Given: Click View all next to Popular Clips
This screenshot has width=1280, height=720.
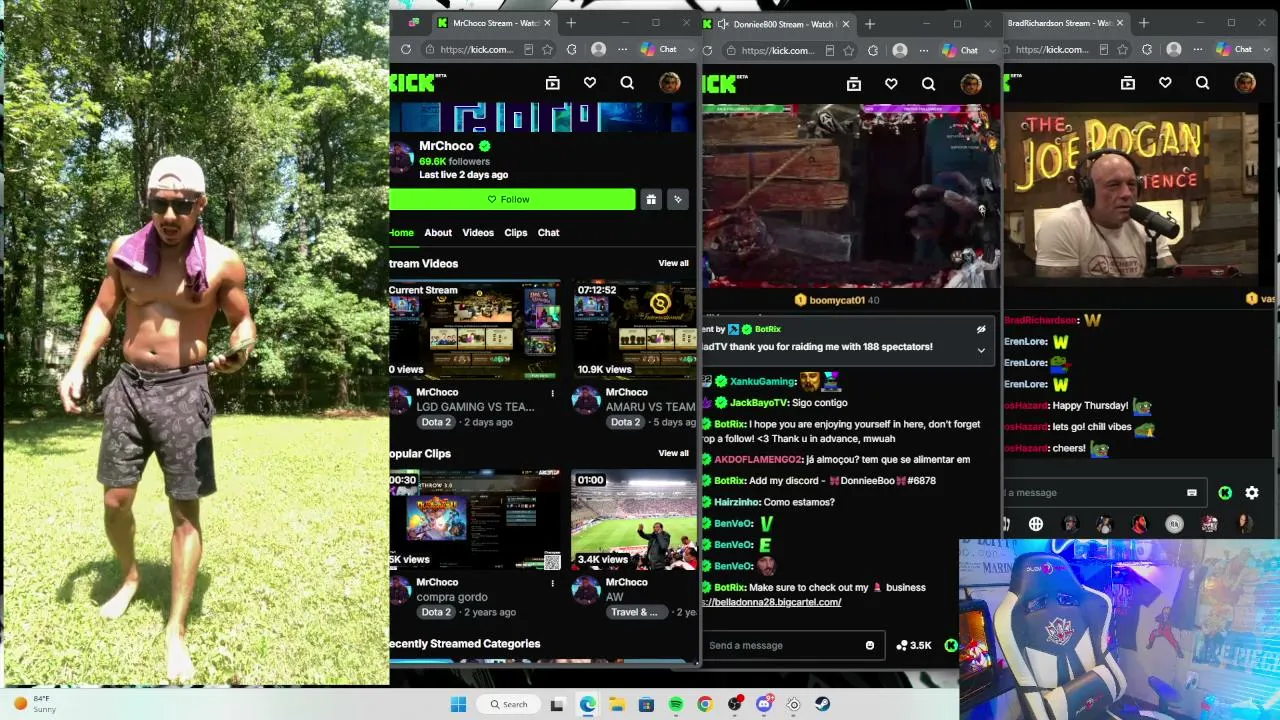Looking at the screenshot, I should [673, 453].
